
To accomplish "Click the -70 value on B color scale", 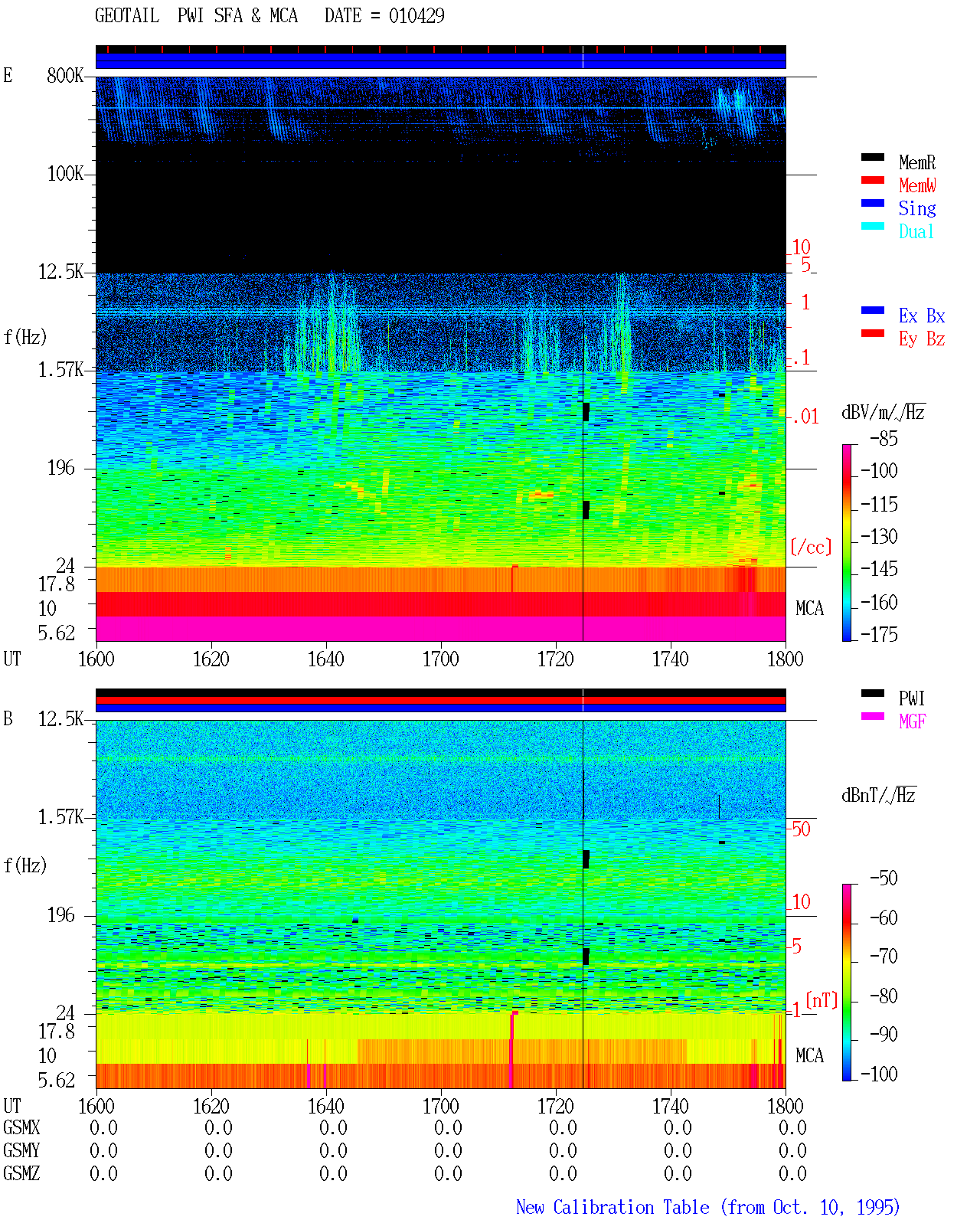I will click(884, 956).
